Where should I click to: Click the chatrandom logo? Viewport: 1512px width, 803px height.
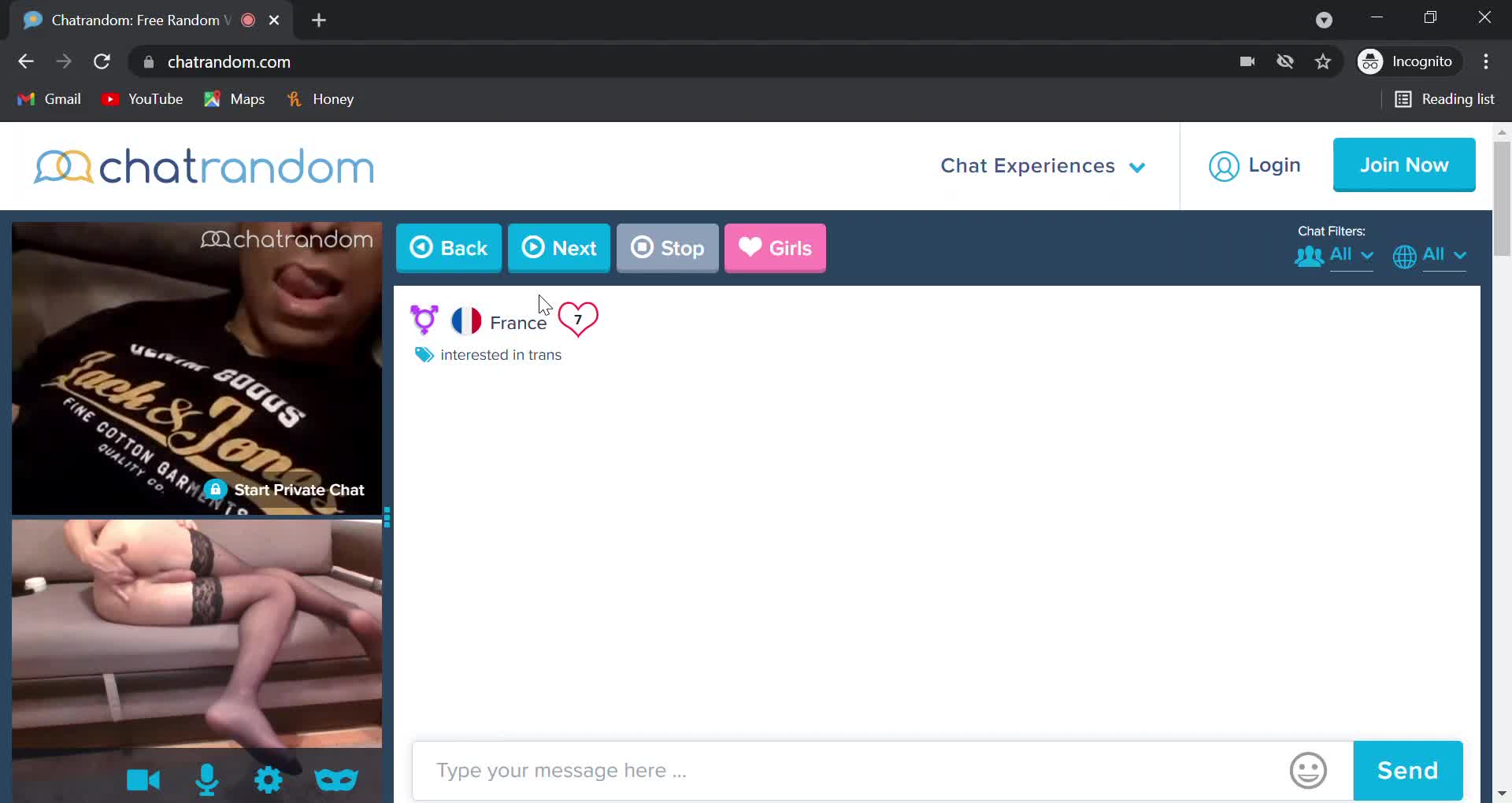(x=204, y=166)
